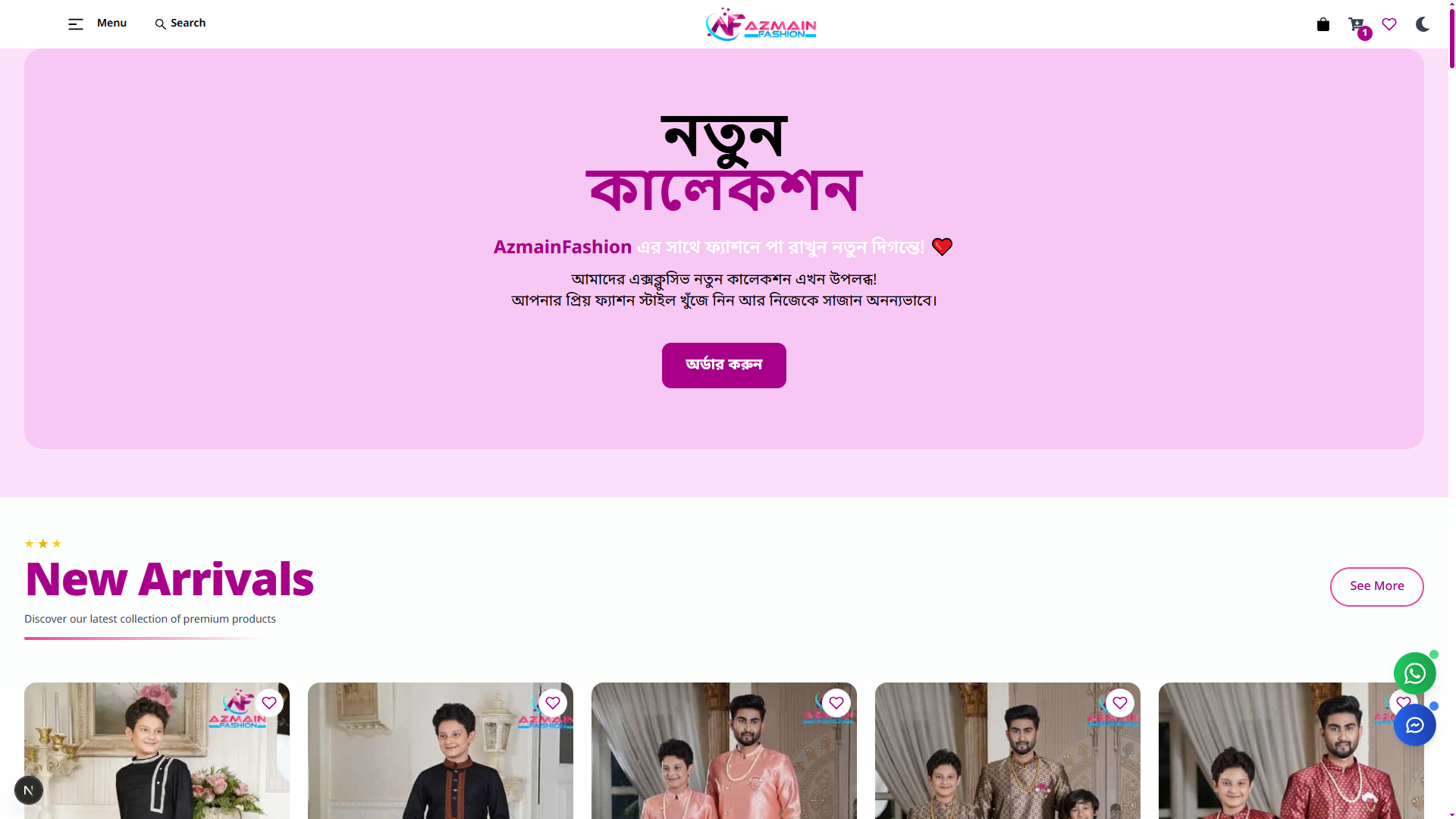Viewport: 1456px width, 819px height.
Task: Open Messenger chat button
Action: coord(1414,725)
